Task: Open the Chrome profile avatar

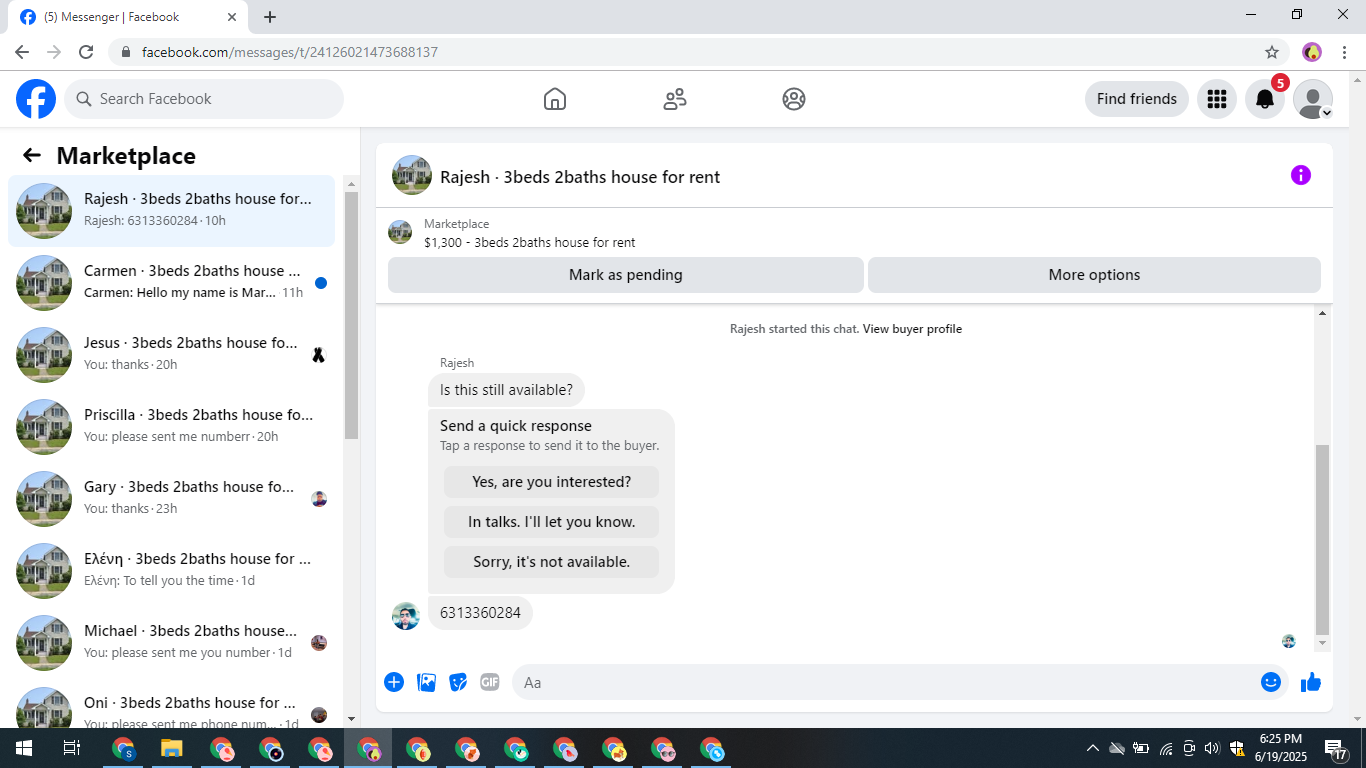Action: pos(1312,52)
